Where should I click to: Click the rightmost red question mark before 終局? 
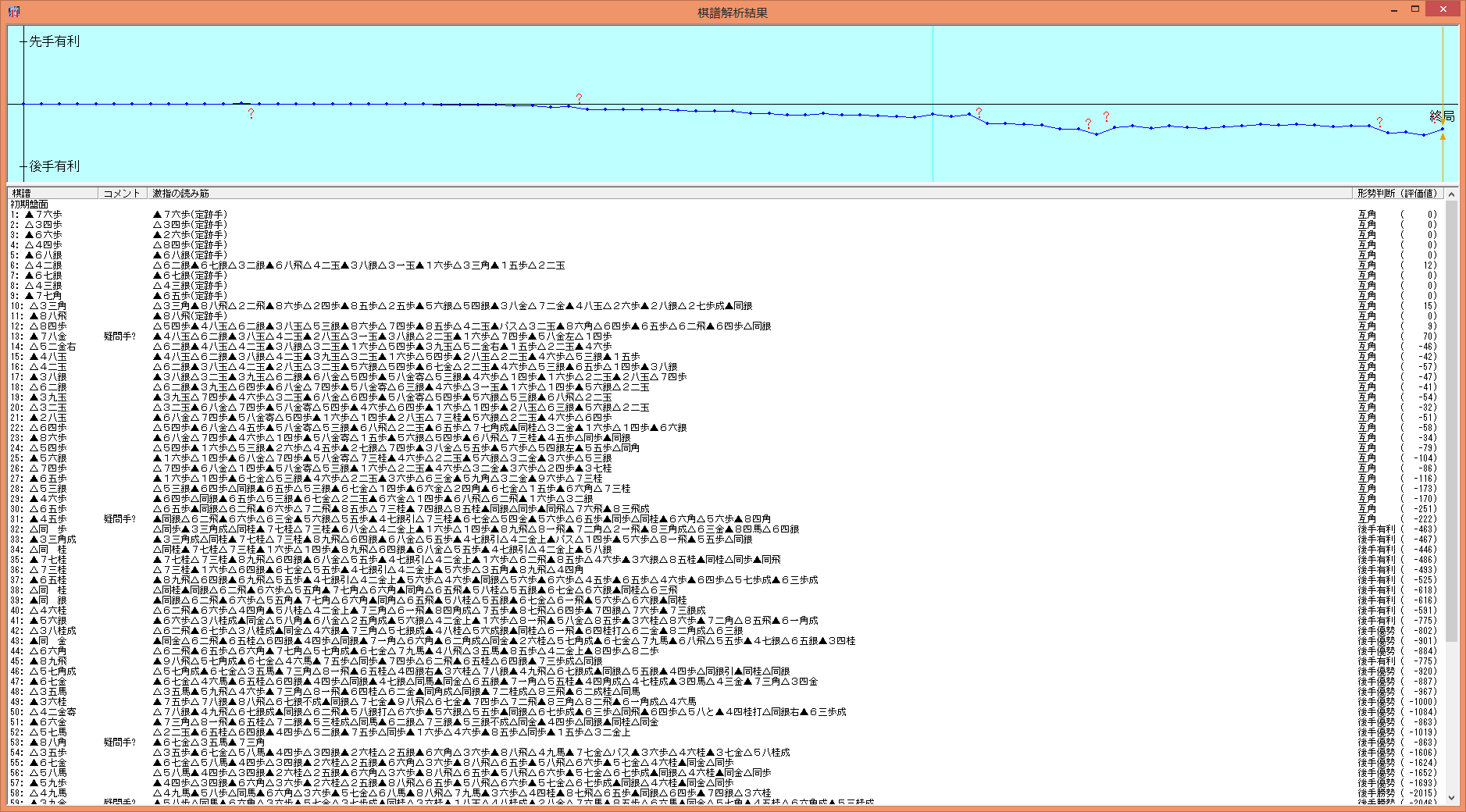[x=1379, y=123]
